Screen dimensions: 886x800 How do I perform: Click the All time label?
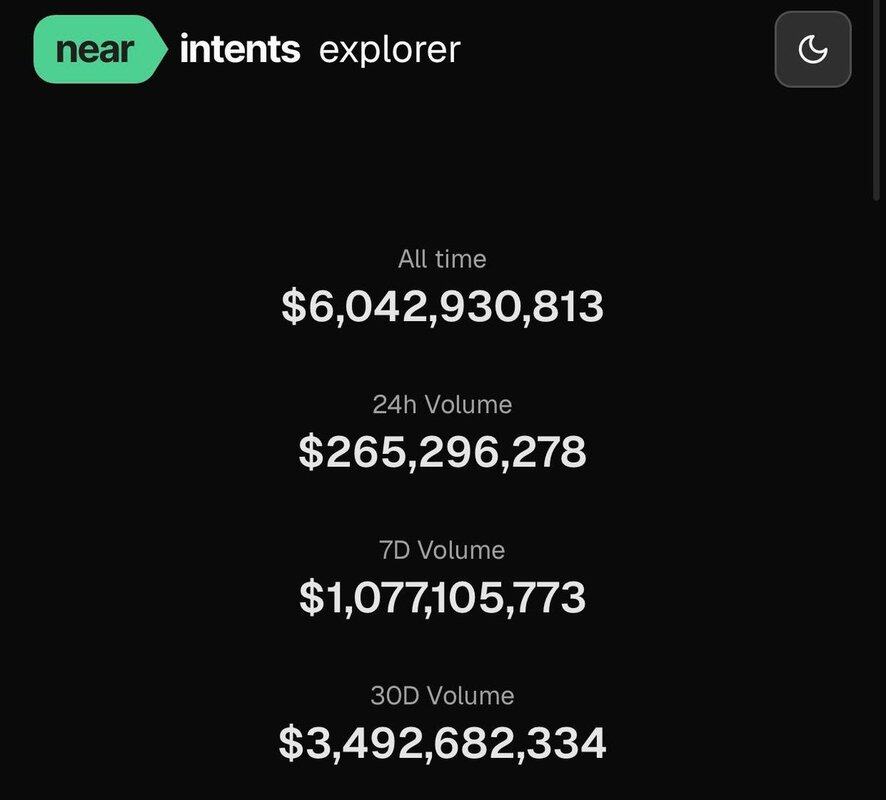pos(442,259)
